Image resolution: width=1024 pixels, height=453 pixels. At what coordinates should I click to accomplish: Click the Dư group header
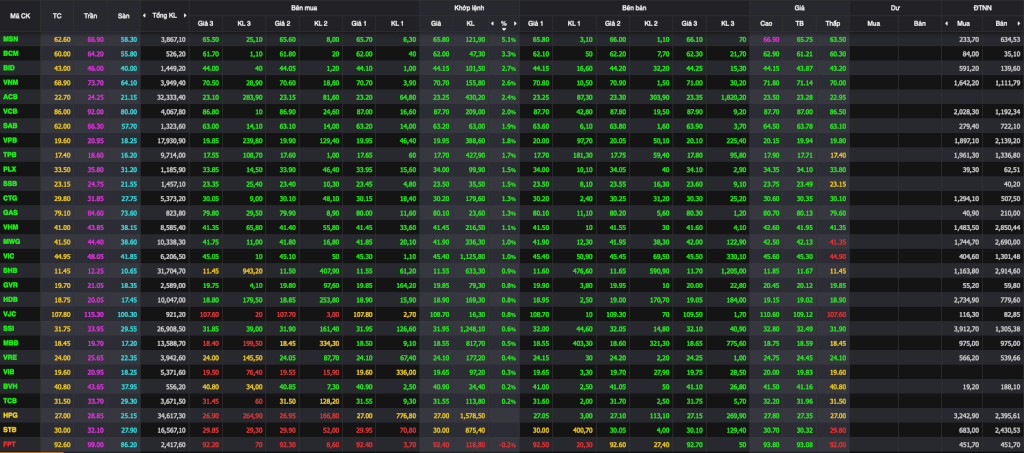(x=895, y=7)
